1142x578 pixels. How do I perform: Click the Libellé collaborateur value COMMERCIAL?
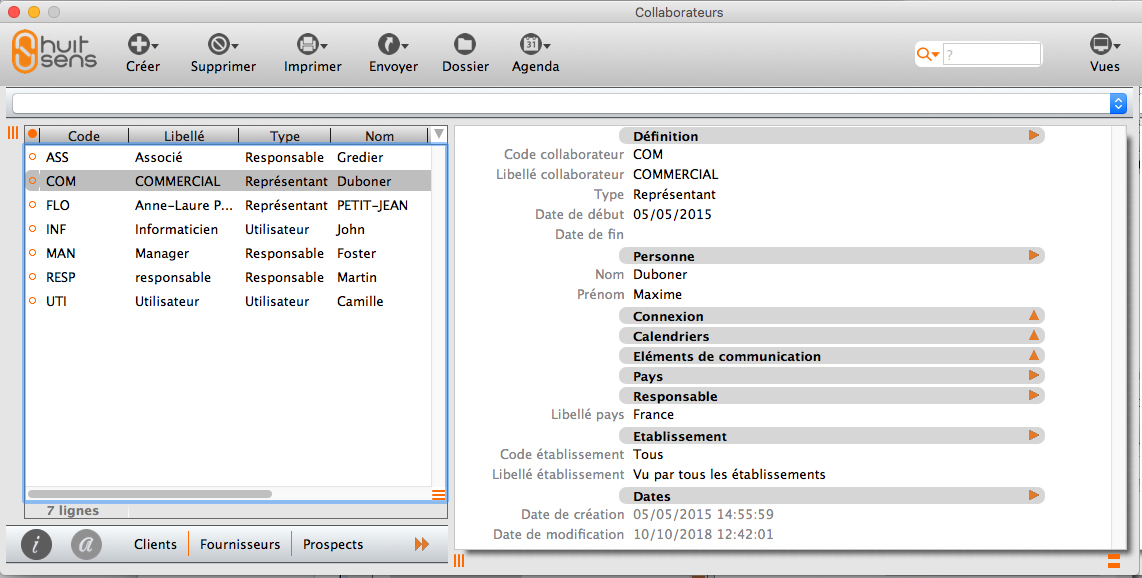pos(676,174)
